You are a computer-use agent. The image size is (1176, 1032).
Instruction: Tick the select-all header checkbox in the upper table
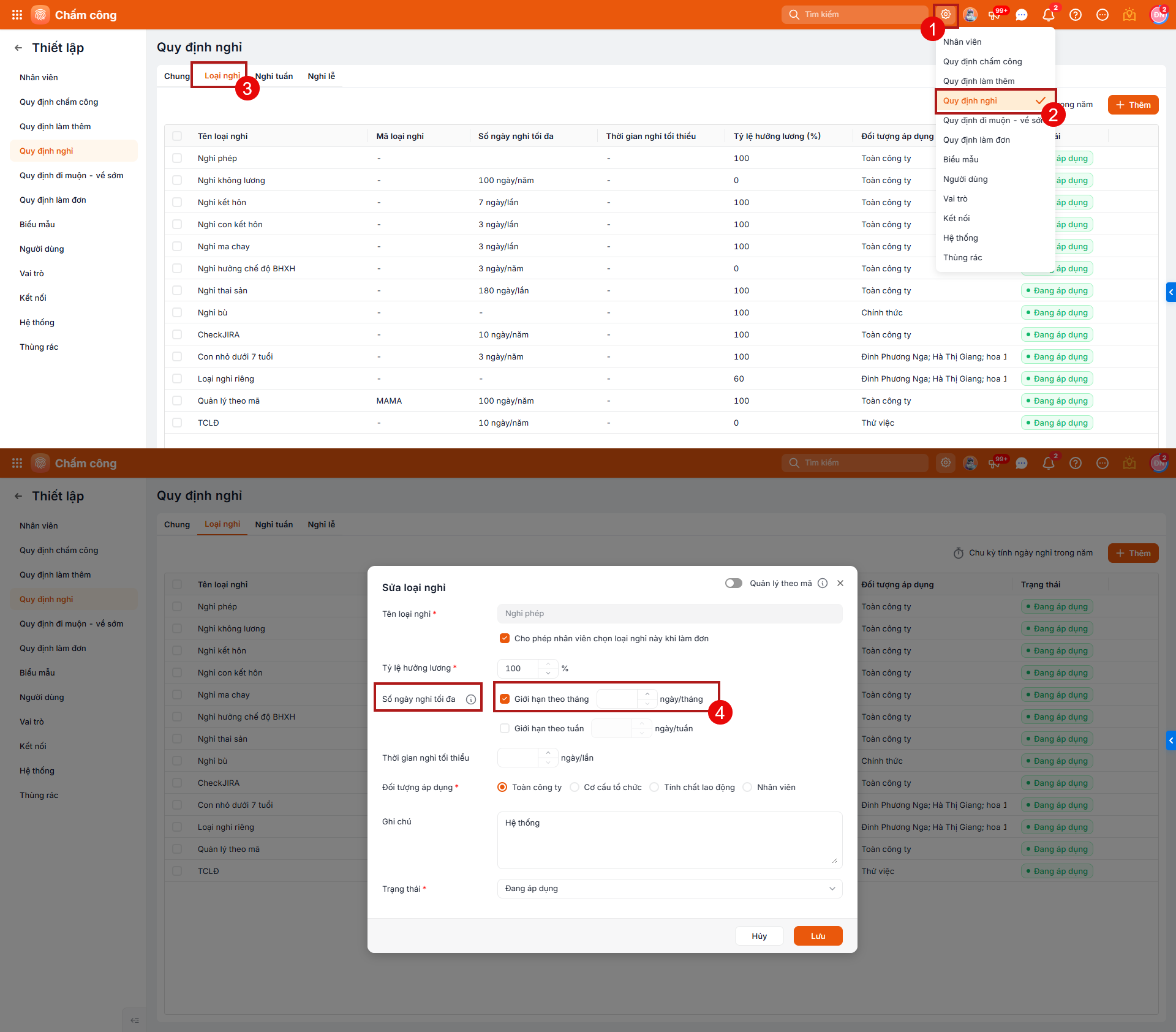(x=177, y=136)
